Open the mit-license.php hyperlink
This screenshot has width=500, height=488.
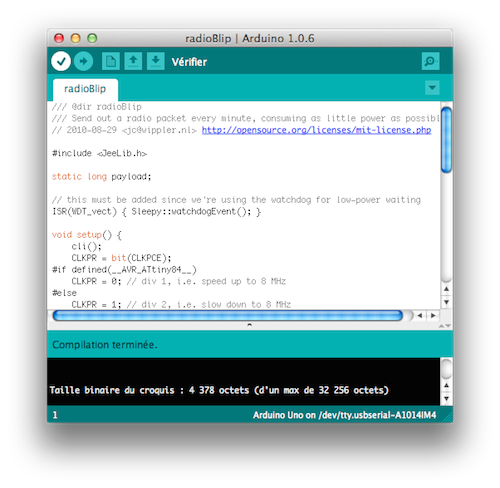click(316, 130)
